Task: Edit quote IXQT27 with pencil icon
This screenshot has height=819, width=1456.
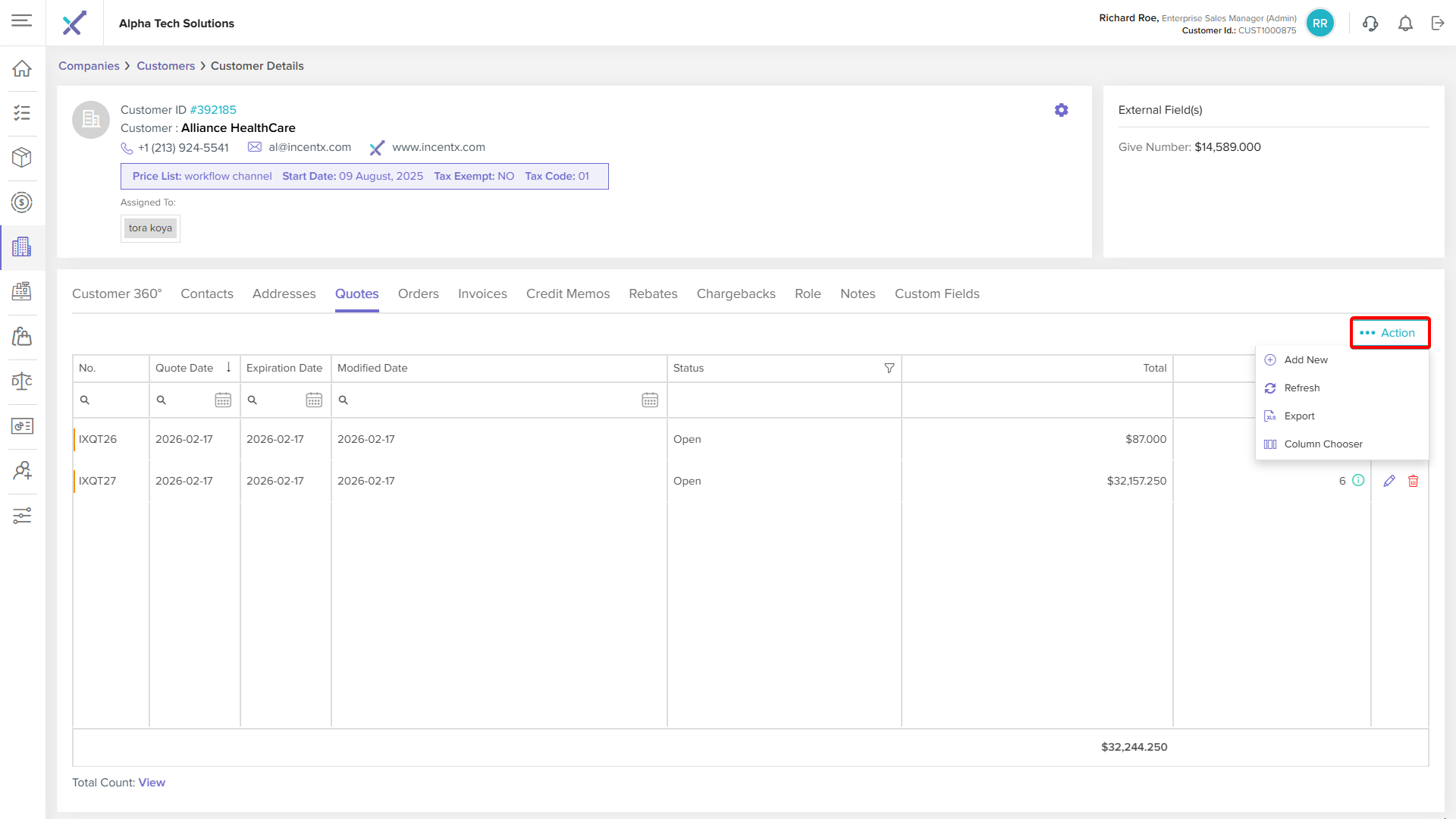Action: [1389, 481]
